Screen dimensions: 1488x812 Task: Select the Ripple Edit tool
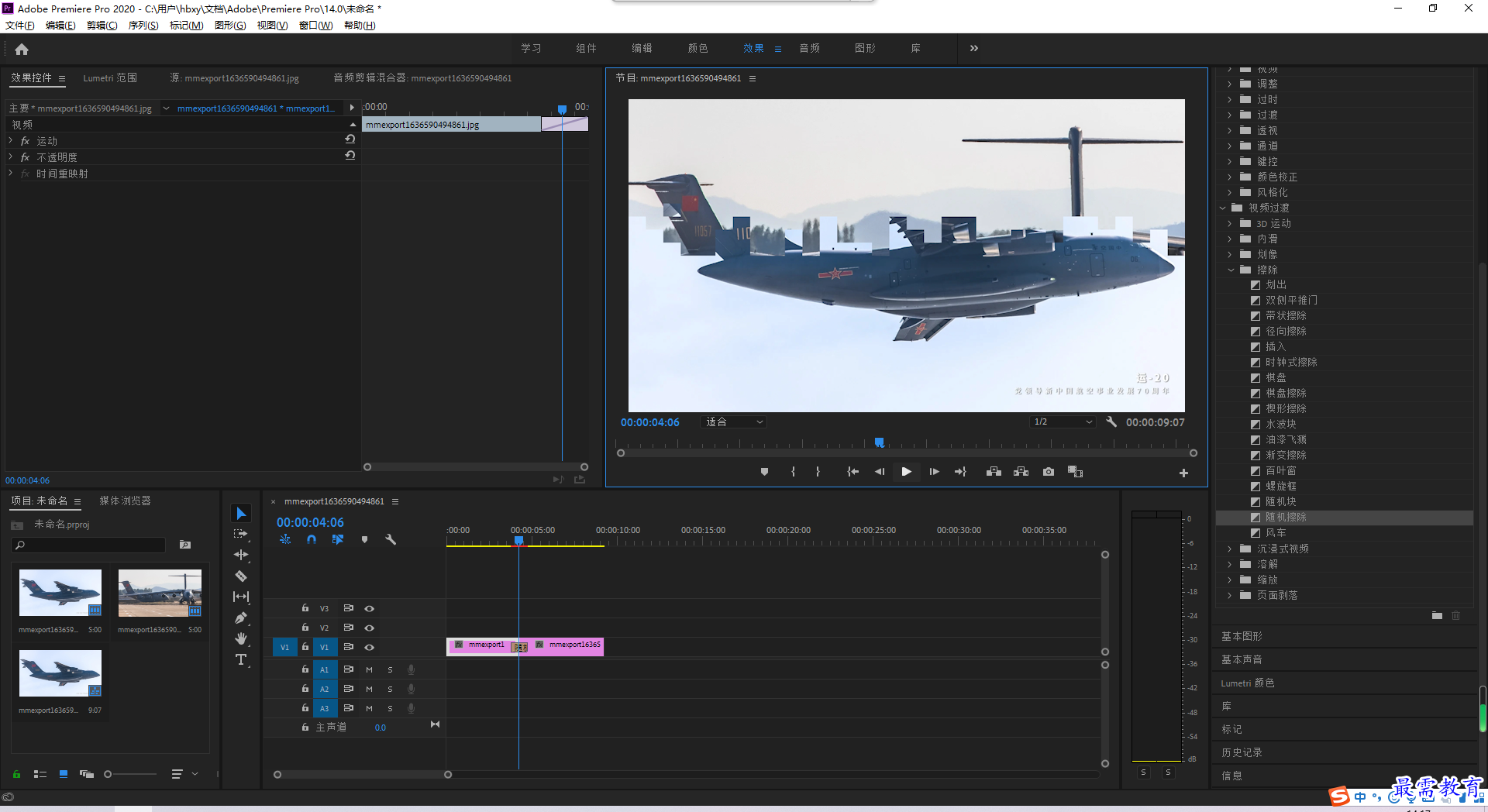coord(241,555)
